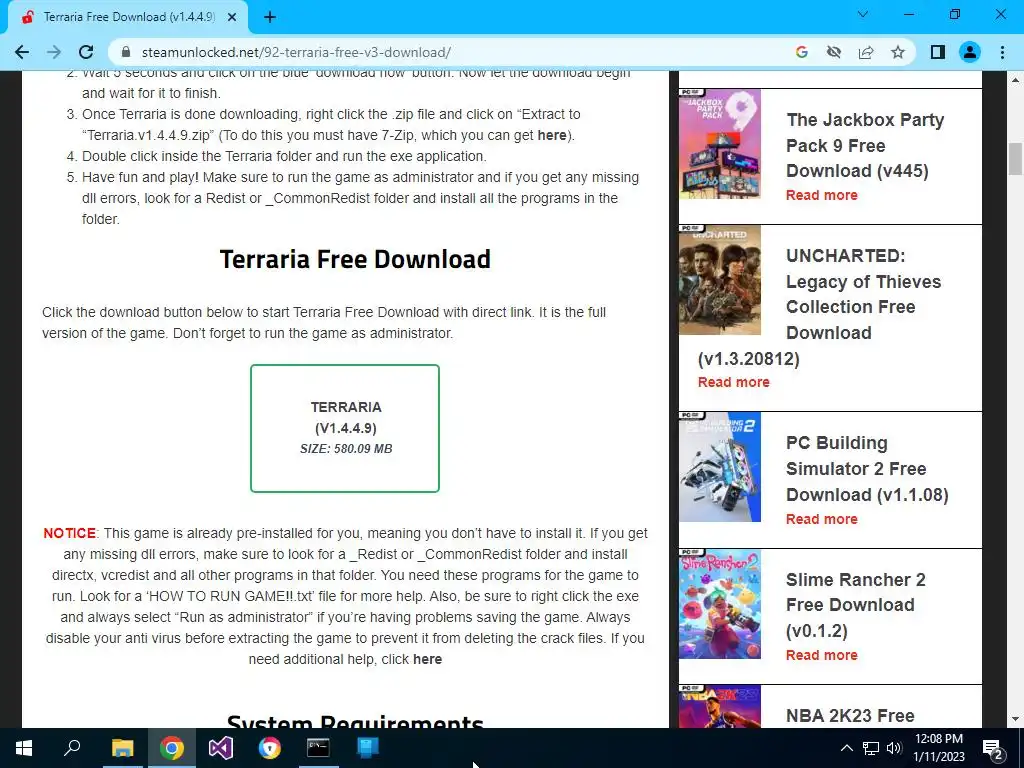Open the notification center icon

993,748
